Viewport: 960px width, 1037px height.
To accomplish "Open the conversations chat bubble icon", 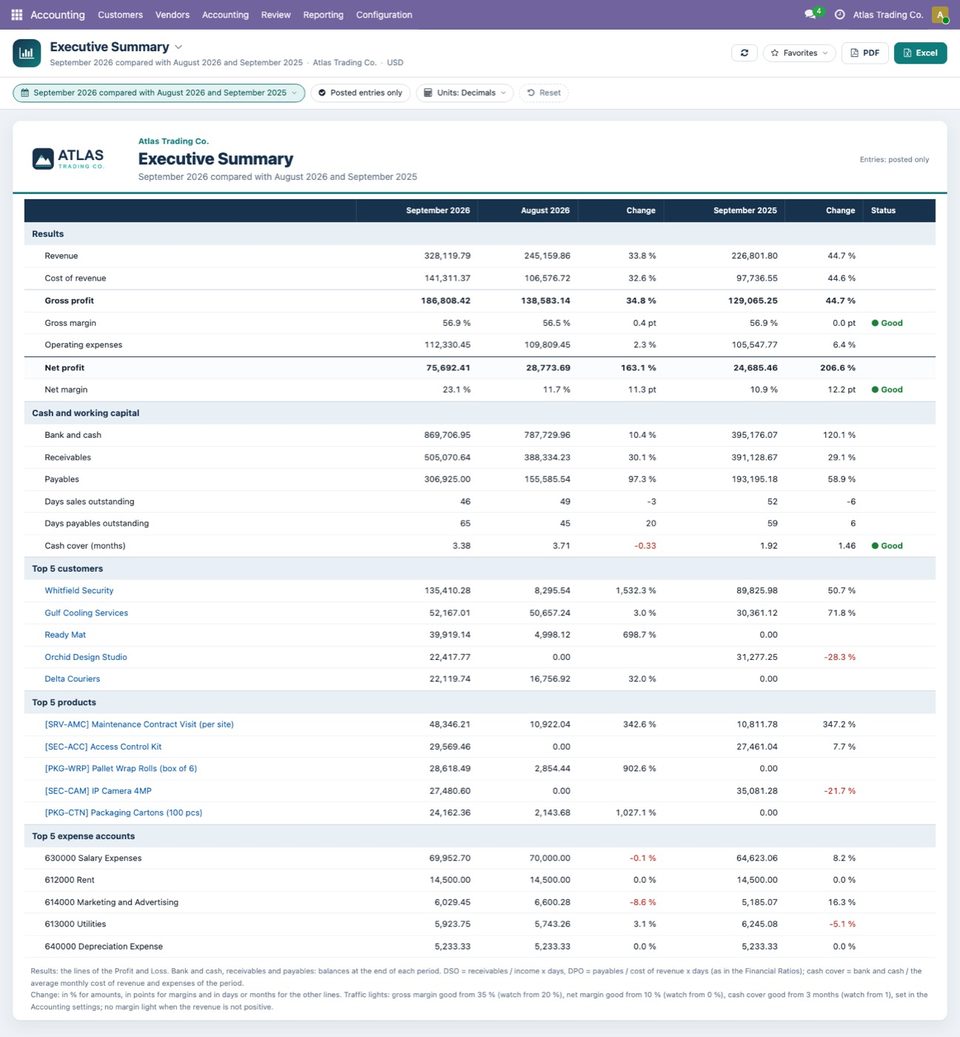I will point(810,15).
